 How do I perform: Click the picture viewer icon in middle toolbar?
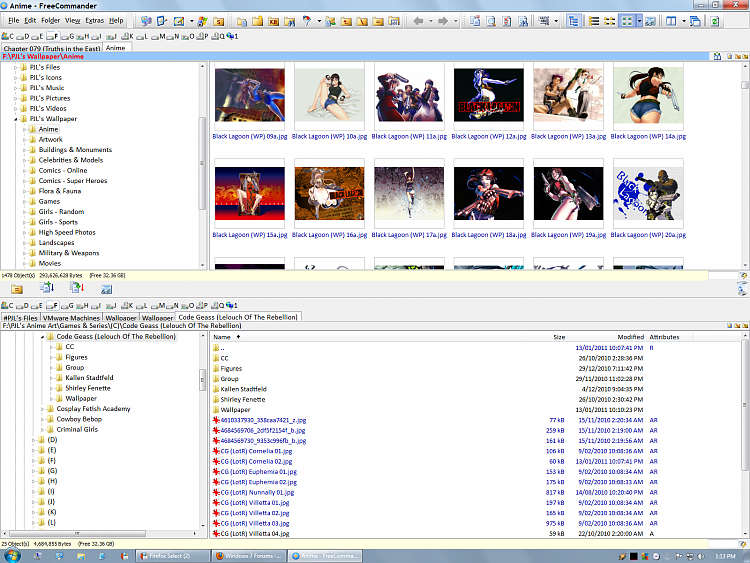(x=106, y=289)
